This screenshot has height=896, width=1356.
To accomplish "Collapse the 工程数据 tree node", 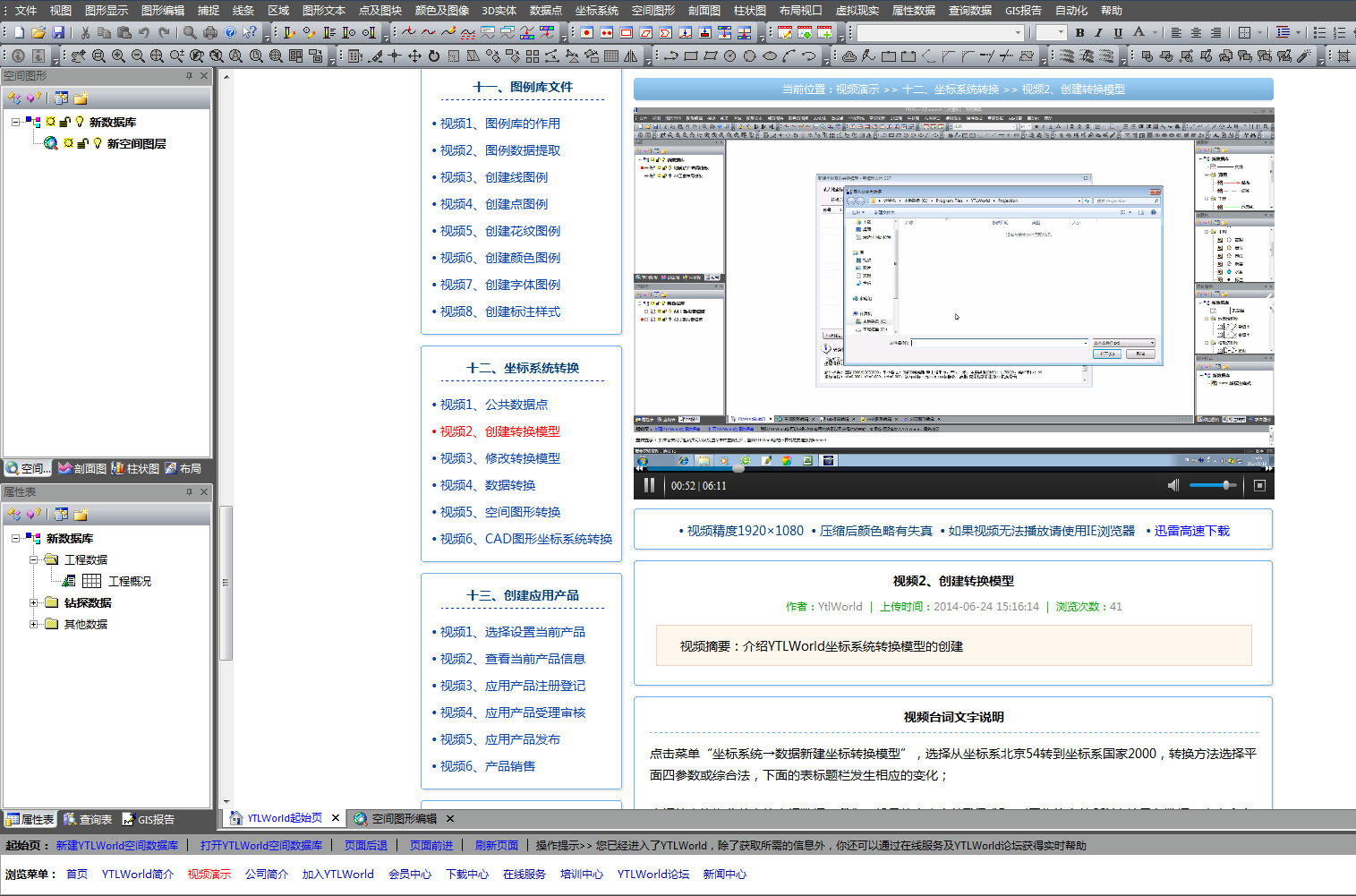I will 33,559.
